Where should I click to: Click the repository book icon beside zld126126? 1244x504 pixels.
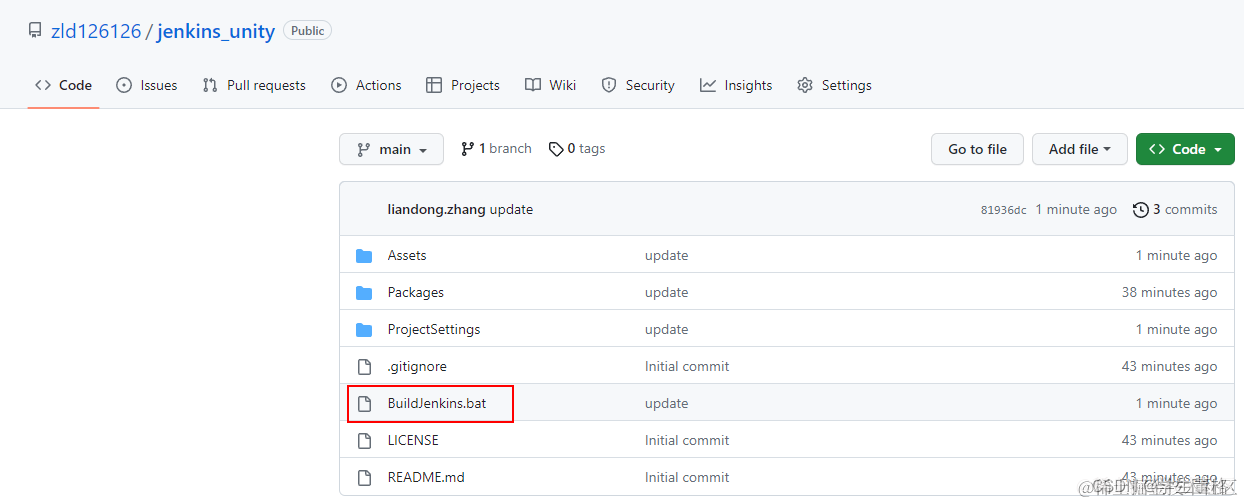pyautogui.click(x=35, y=31)
